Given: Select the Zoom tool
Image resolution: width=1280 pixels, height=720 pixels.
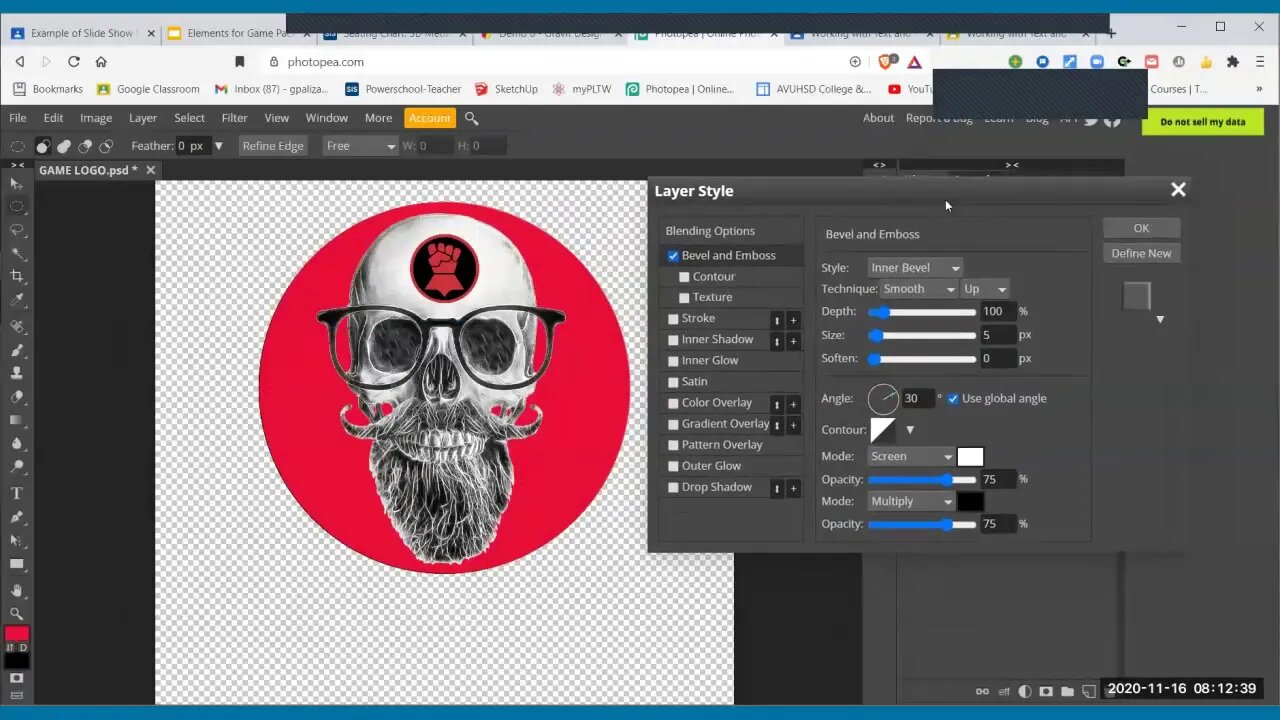Looking at the screenshot, I should click(x=16, y=614).
